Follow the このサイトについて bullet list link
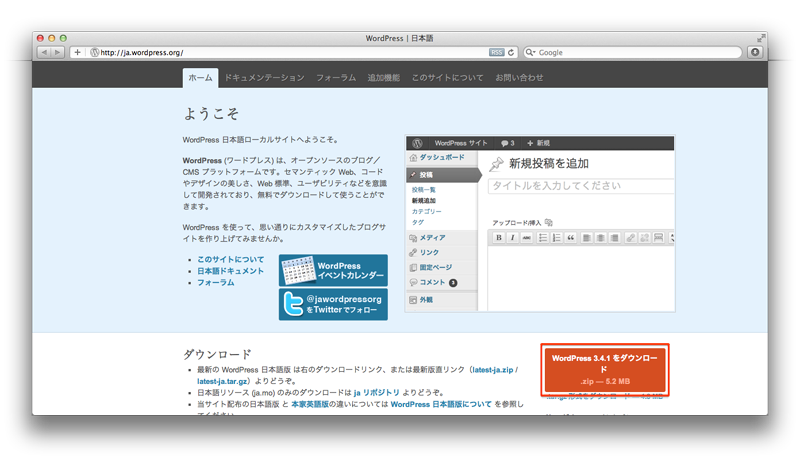This screenshot has height=460, width=800. click(231, 259)
